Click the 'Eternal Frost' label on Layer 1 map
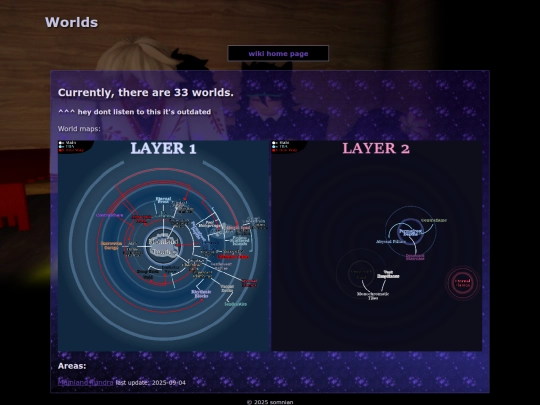540x405 pixels. click(163, 200)
